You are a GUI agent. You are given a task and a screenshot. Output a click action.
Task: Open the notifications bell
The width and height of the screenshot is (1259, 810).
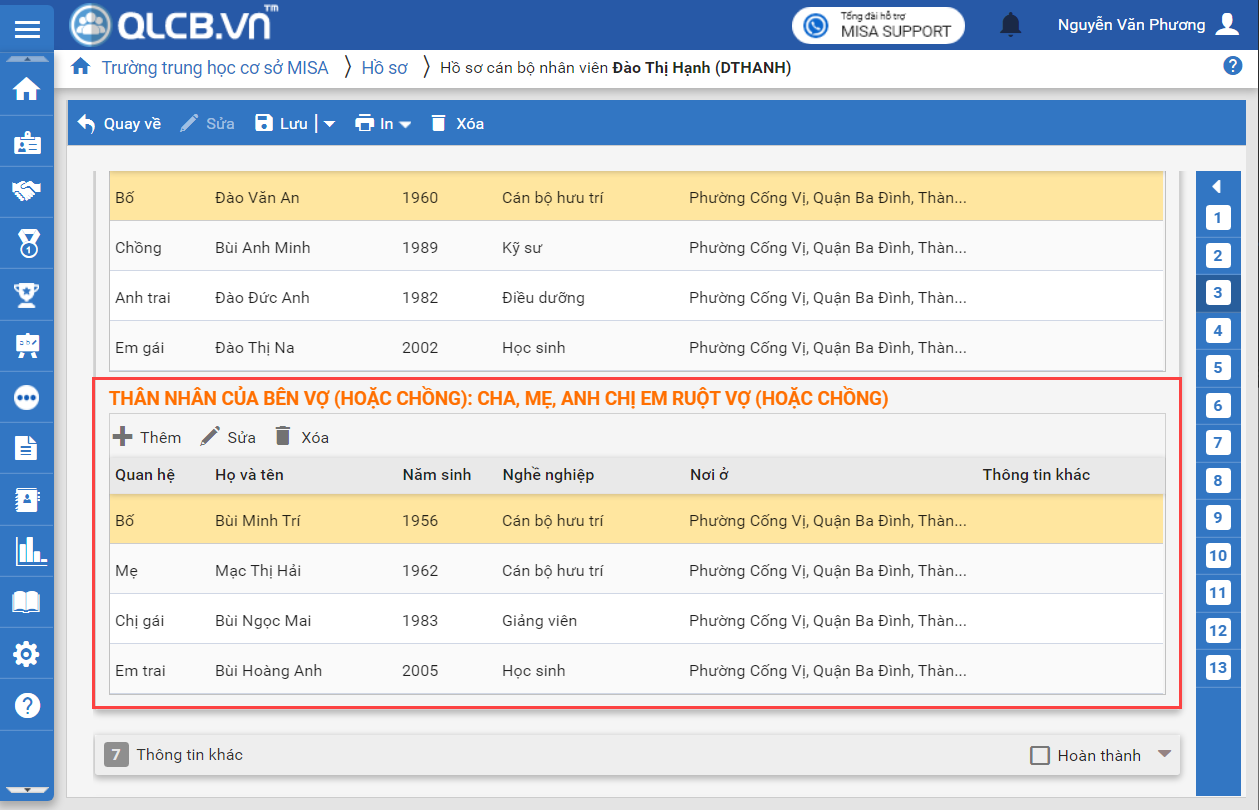(1012, 25)
